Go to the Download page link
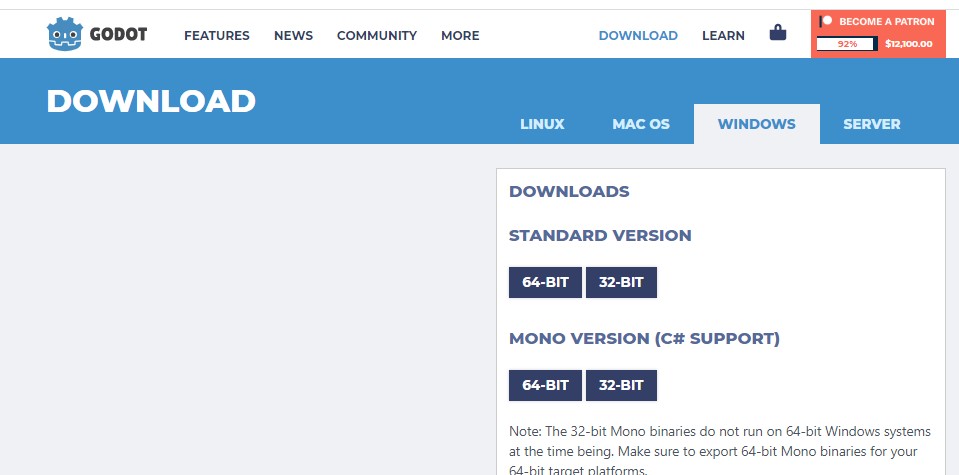Image resolution: width=959 pixels, height=475 pixels. click(x=638, y=35)
